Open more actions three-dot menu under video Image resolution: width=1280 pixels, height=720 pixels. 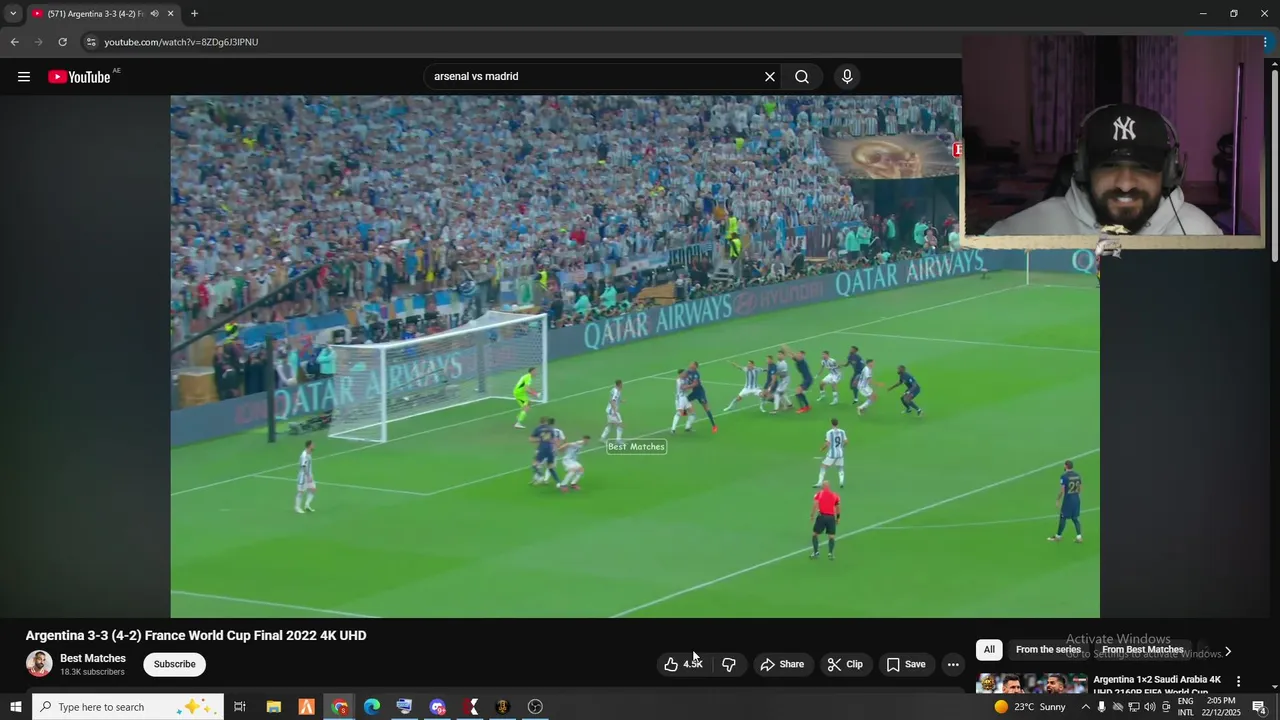953,664
